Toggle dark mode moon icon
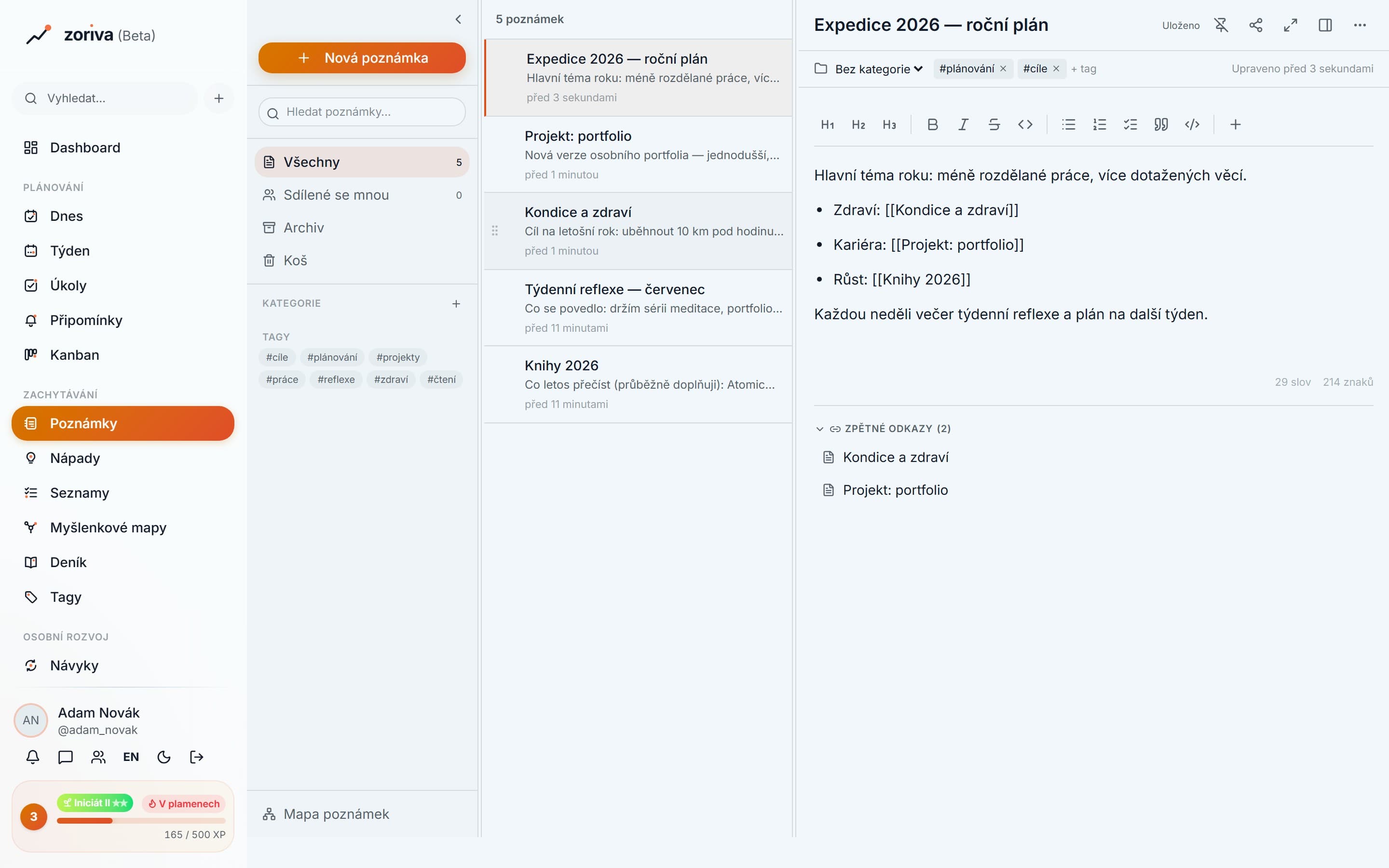 [x=163, y=757]
